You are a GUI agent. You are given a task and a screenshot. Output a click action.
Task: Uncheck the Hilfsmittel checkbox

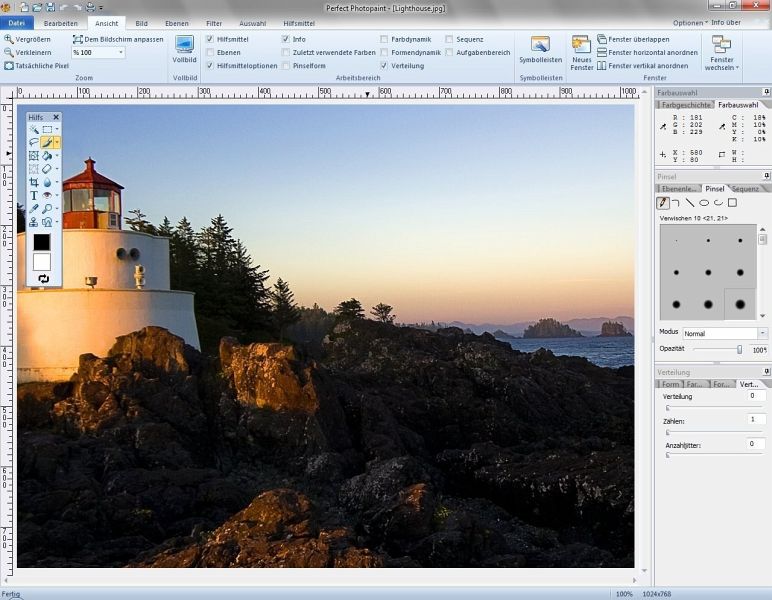(x=209, y=39)
